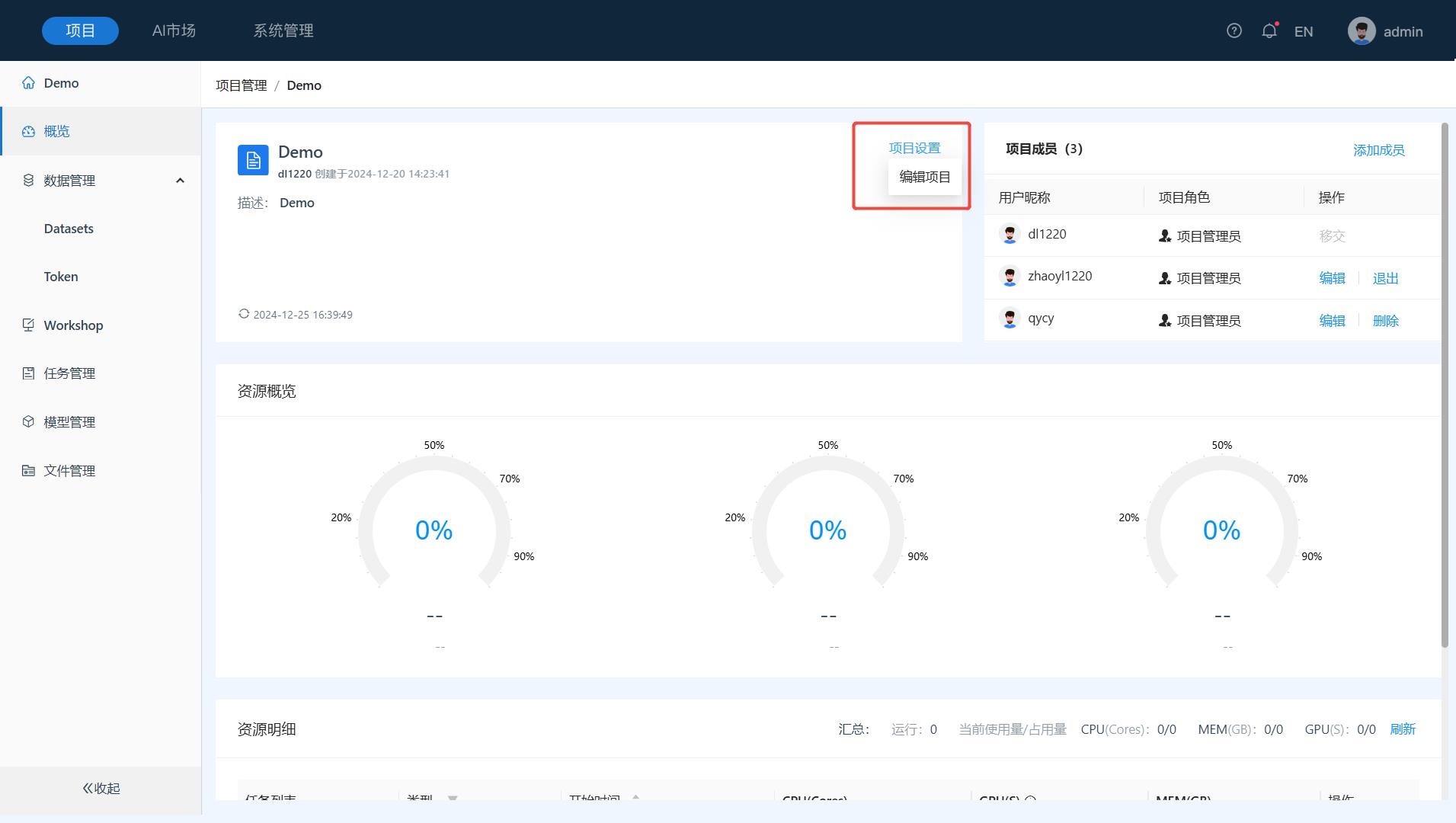1456x823 pixels.
Task: Select 编辑项目 from the dropdown menu
Action: (924, 177)
